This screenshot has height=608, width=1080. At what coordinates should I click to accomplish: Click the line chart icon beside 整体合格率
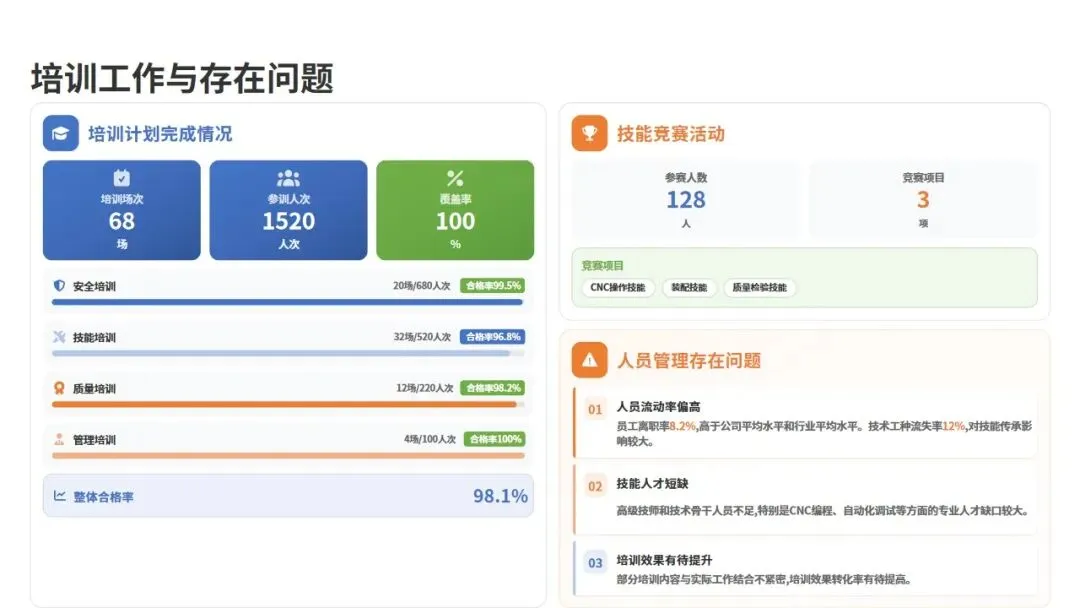[x=60, y=496]
